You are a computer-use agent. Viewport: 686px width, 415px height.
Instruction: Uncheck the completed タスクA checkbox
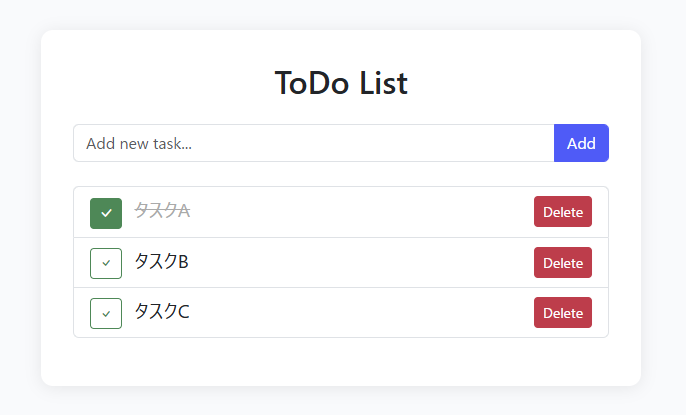point(106,212)
